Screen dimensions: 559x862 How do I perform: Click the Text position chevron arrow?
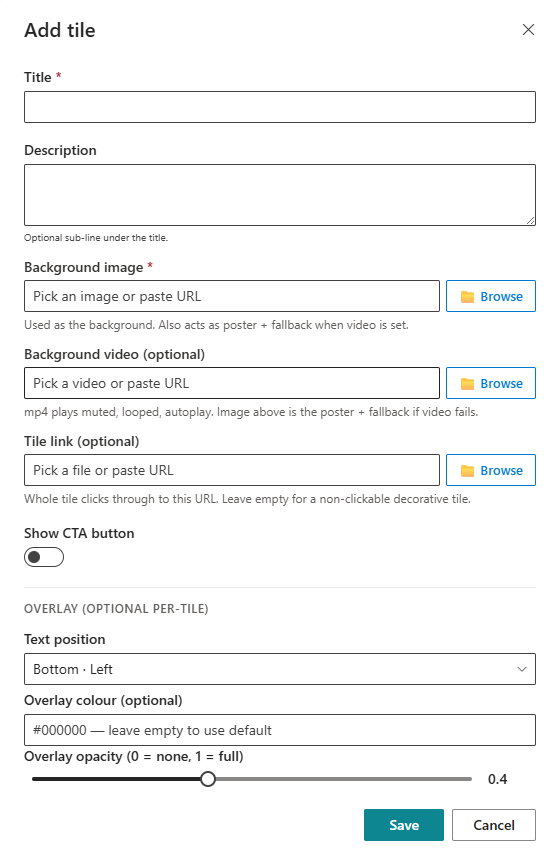pyautogui.click(x=522, y=669)
